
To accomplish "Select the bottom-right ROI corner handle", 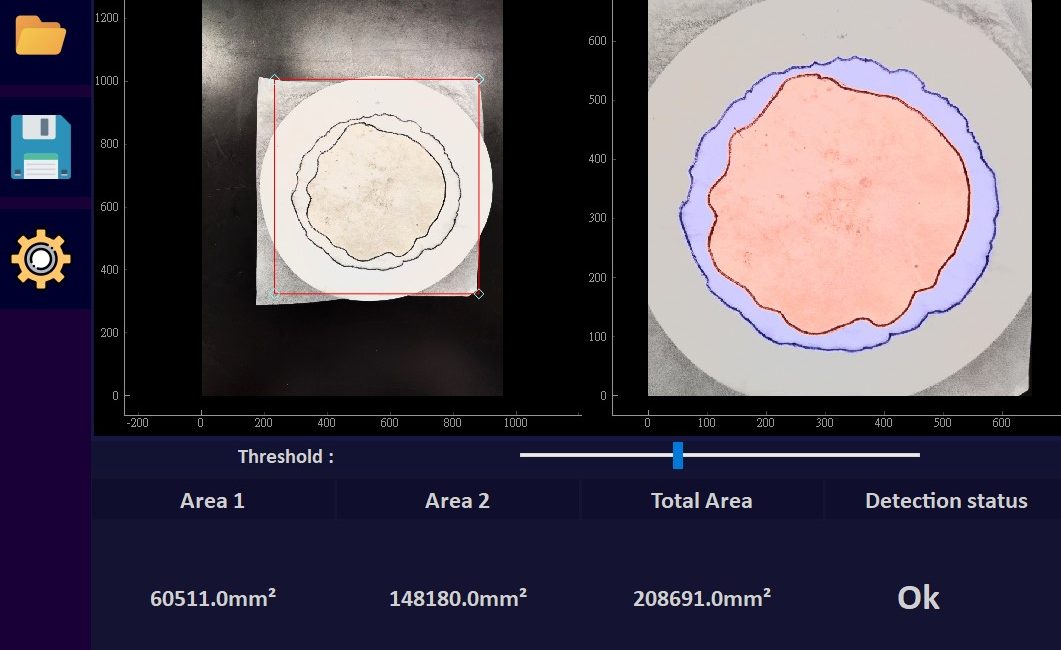I will [x=478, y=293].
